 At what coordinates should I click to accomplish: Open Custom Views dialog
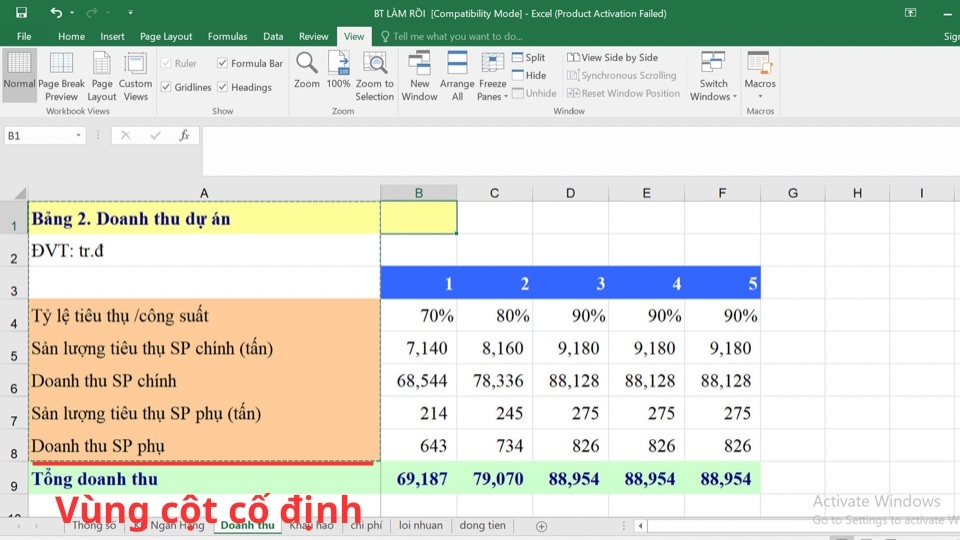coord(135,77)
